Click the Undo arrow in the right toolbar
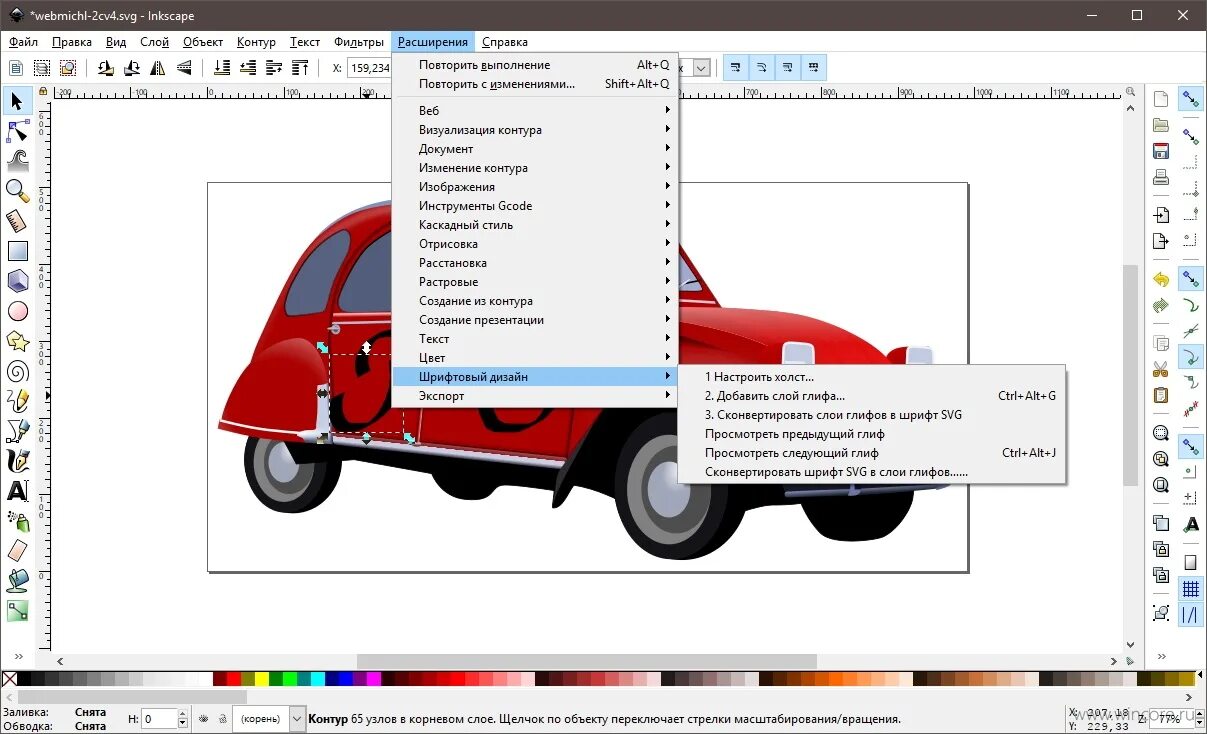Screen dimensions: 1207x734 [x=1159, y=277]
